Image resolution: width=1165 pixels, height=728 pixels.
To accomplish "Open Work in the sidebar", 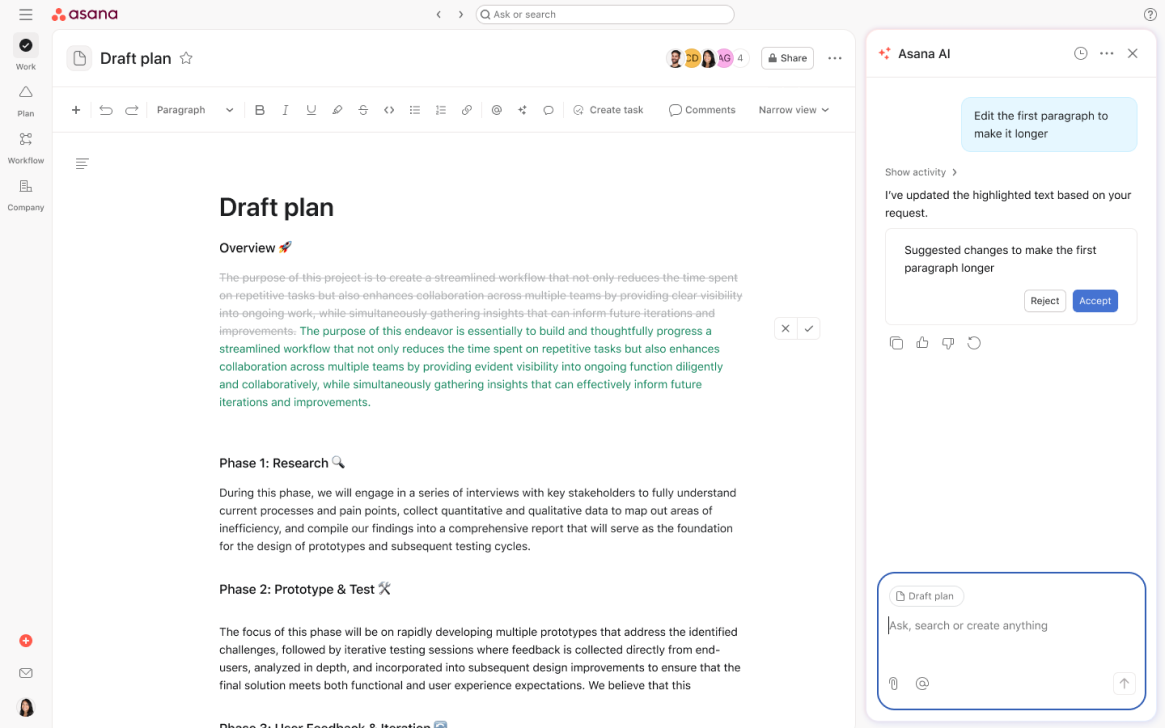I will coord(26,53).
